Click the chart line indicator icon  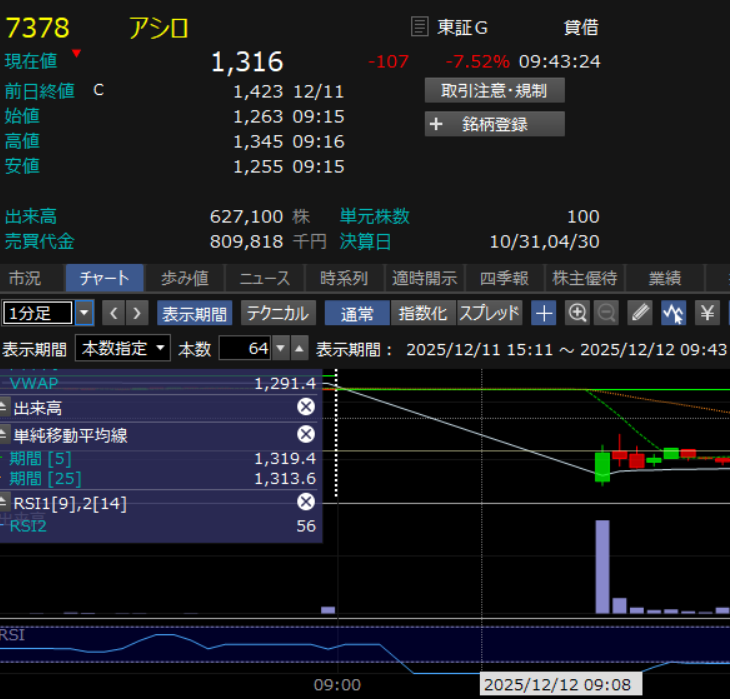pyautogui.click(x=673, y=313)
